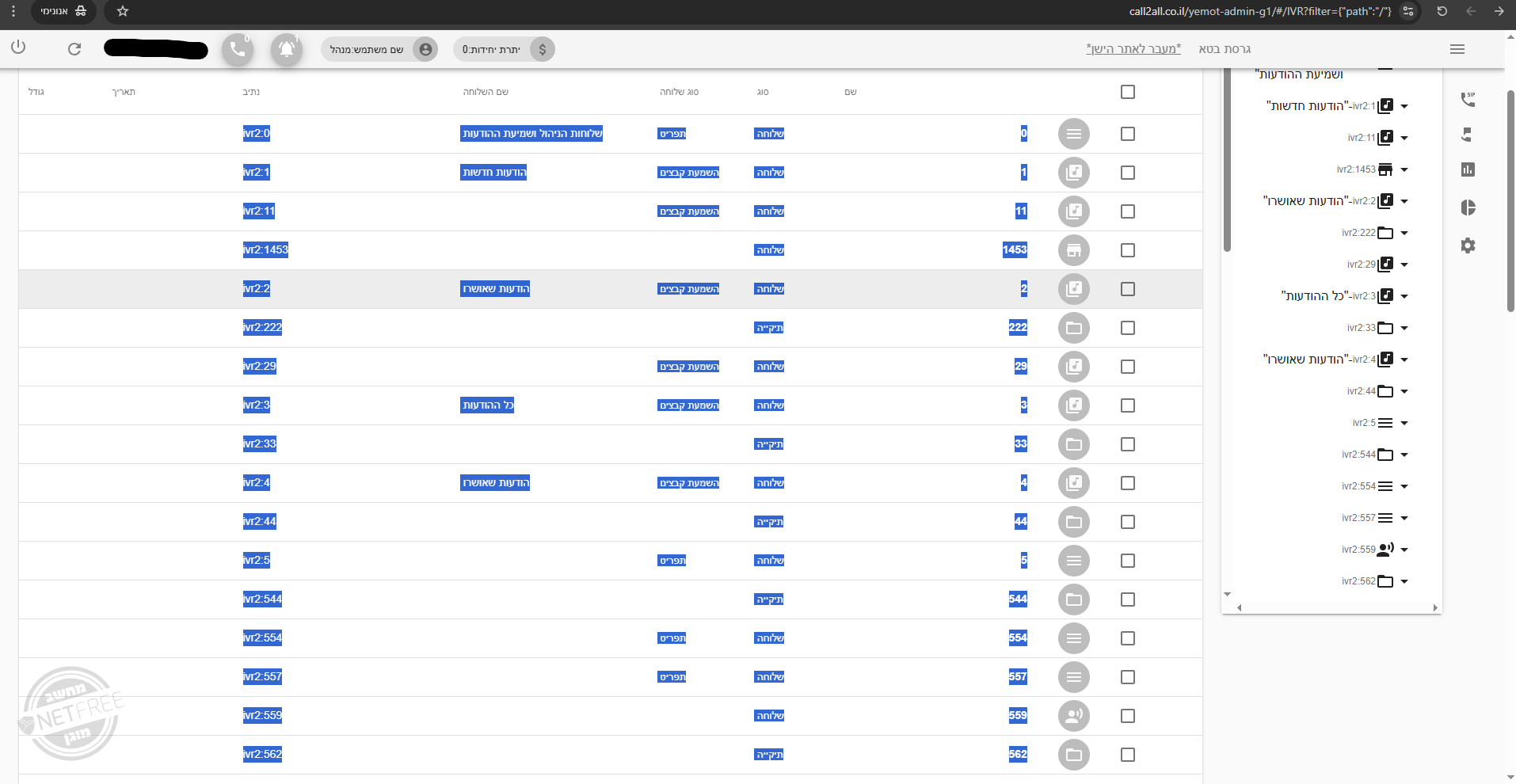Open the SIP phone sidebar icon
The image size is (1516, 784).
tap(1468, 99)
